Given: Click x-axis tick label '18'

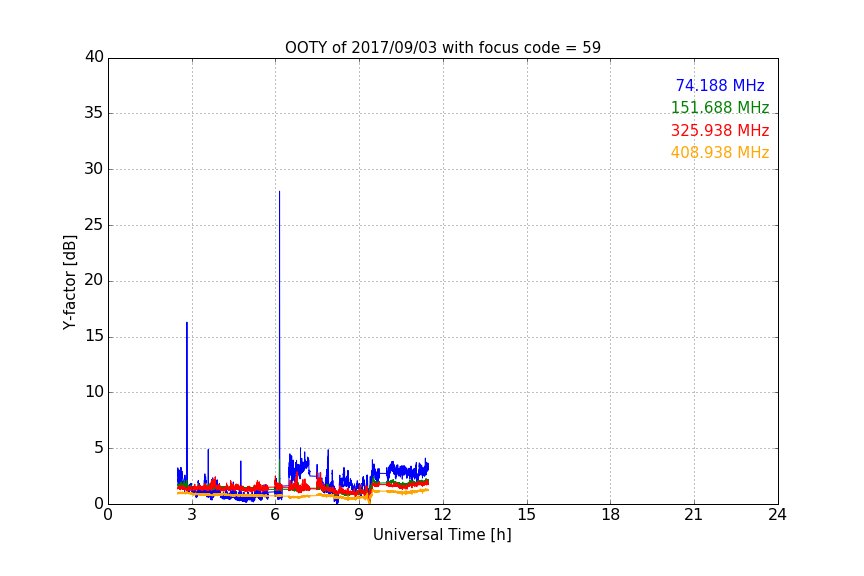Looking at the screenshot, I should (x=611, y=515).
